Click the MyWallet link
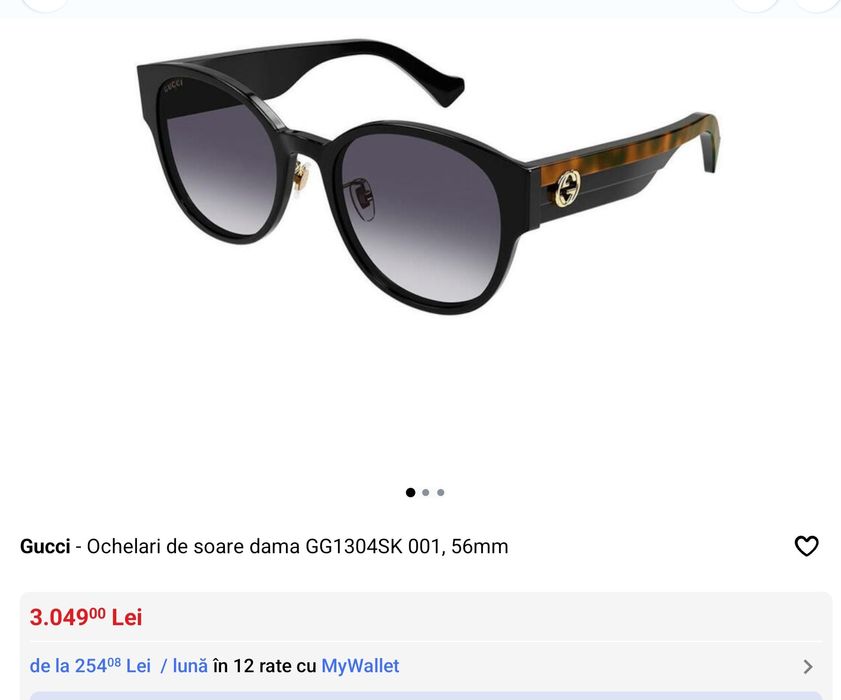 click(x=360, y=666)
